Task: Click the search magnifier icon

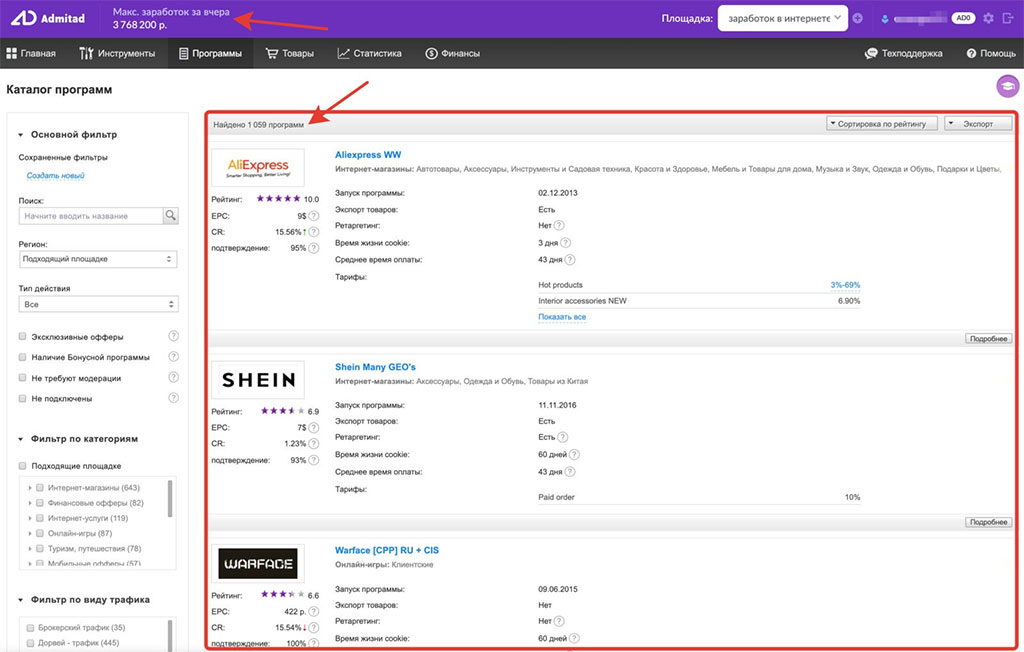Action: point(170,215)
